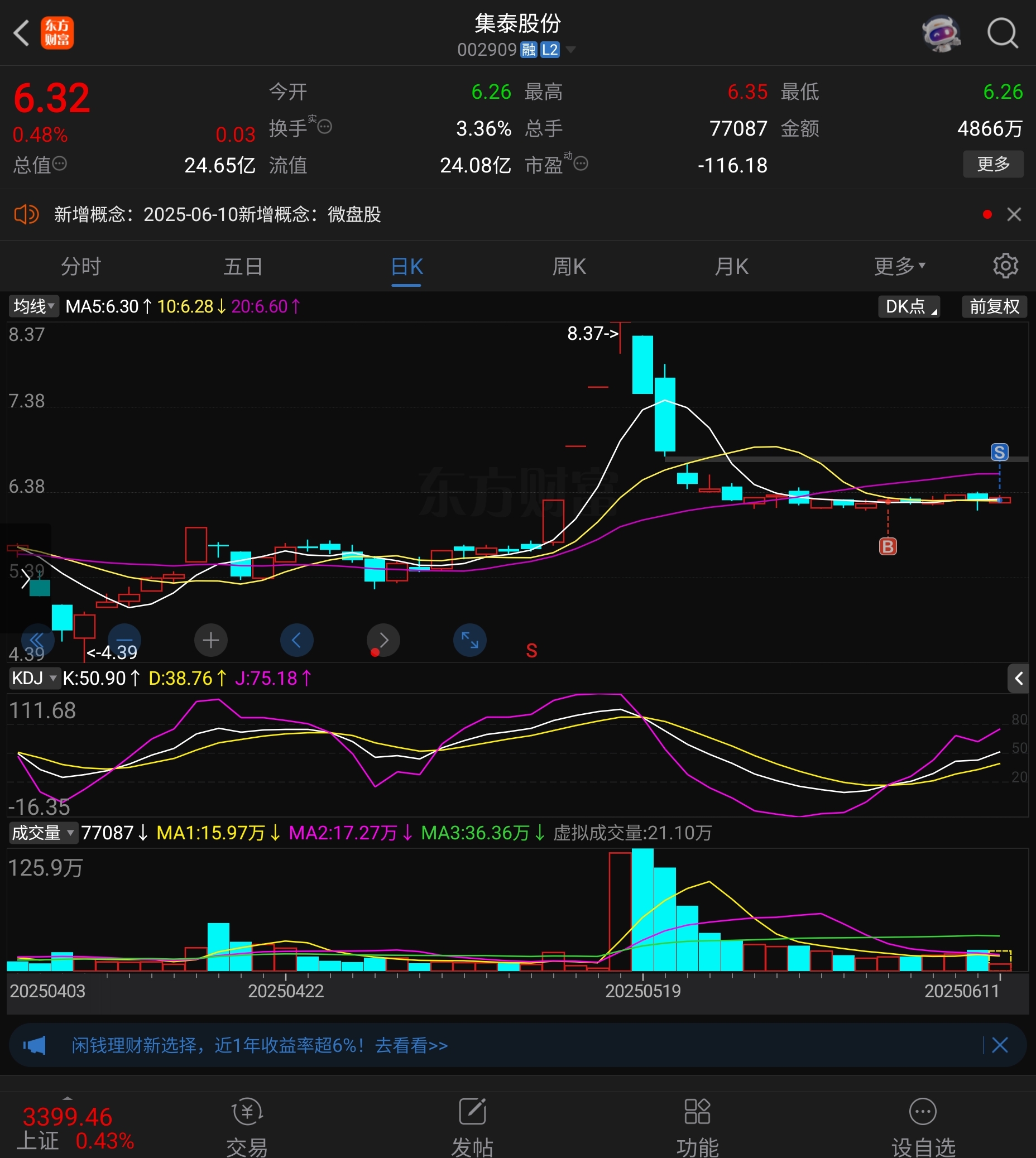This screenshot has width=1036, height=1158.
Task: Tap the 融 margin badge
Action: (x=529, y=50)
